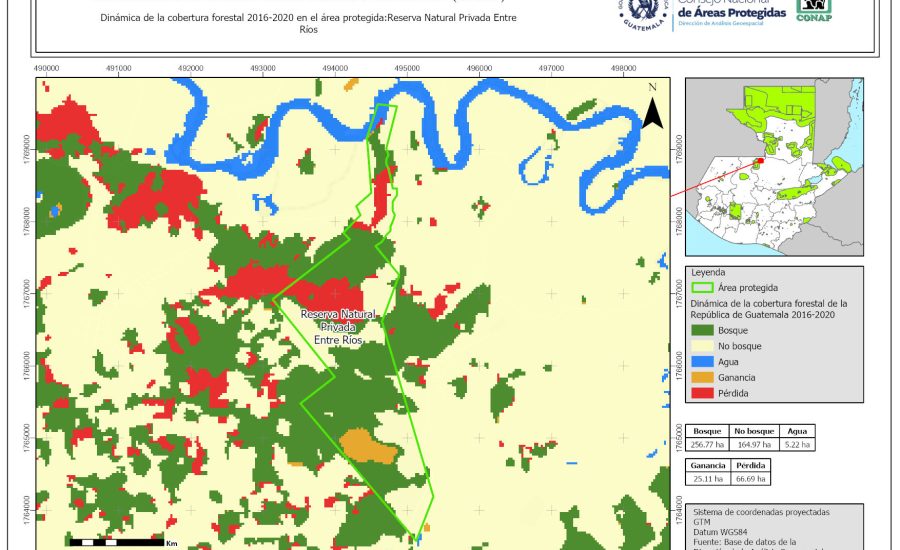Click the north arrow on the map
900x550 pixels.
652,108
